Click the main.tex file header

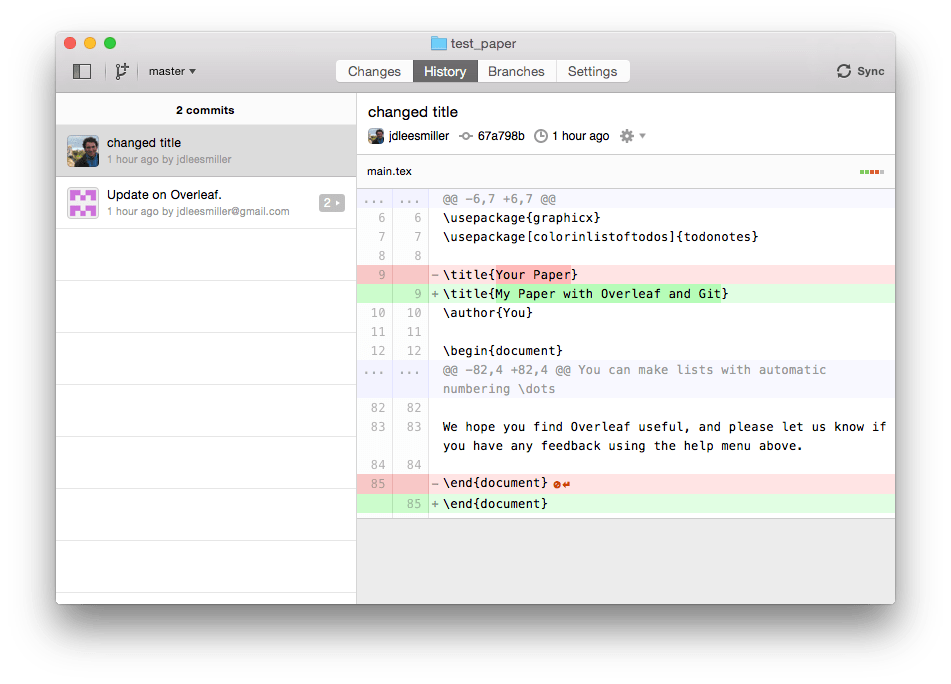coord(389,171)
